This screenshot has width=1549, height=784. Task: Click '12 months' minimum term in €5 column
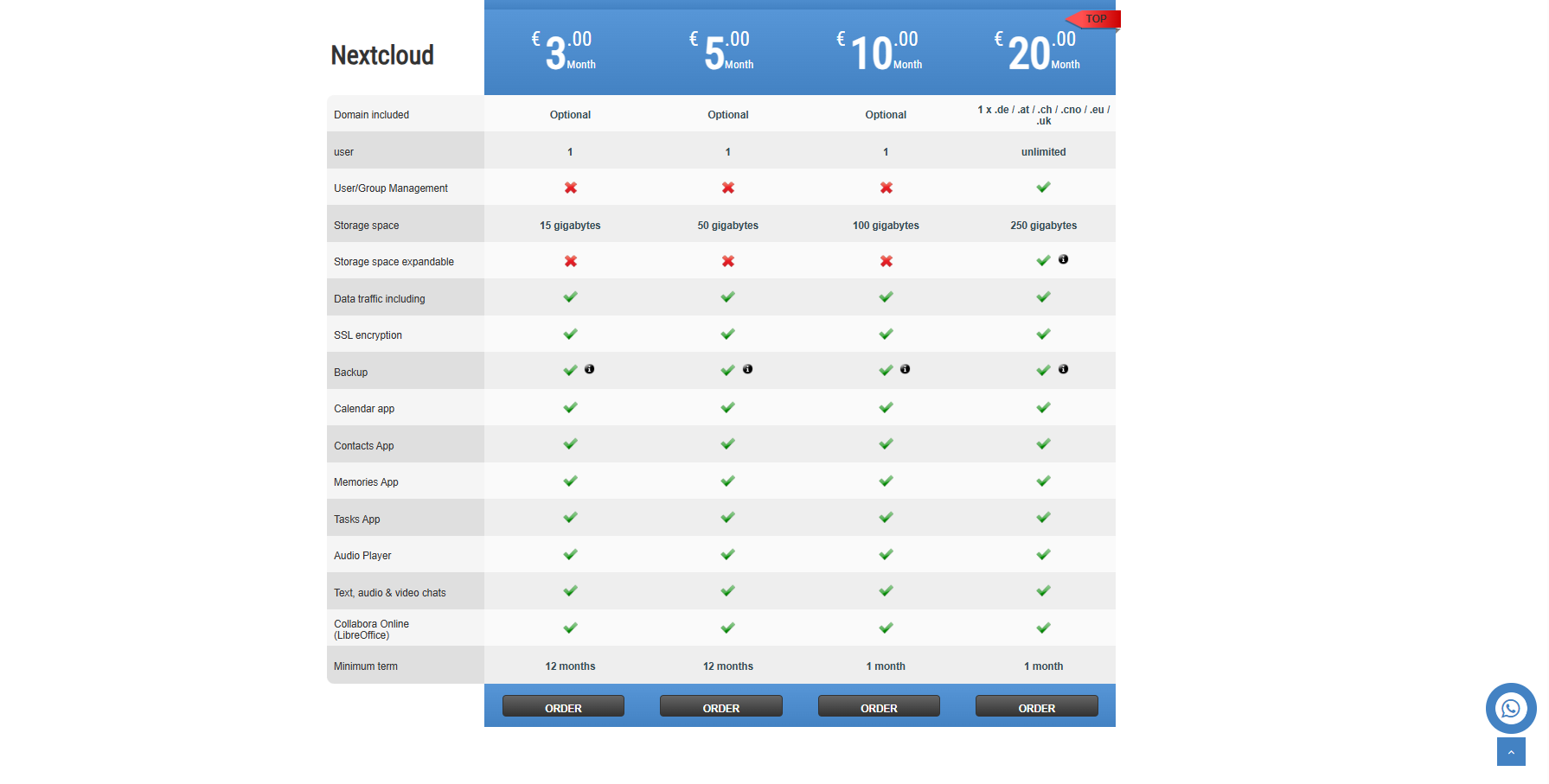tap(728, 666)
